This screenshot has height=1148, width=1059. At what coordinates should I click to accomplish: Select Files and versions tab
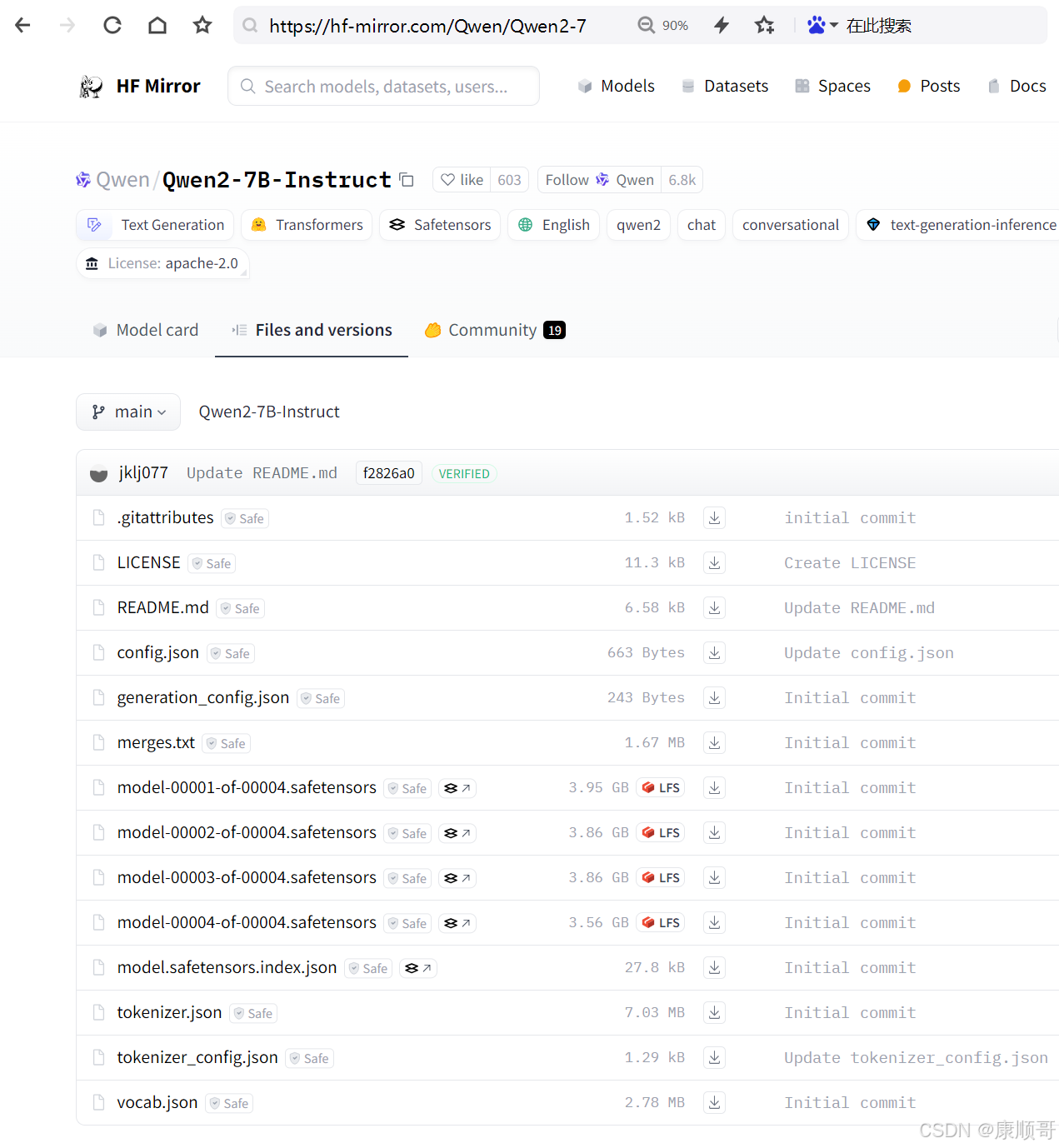tap(312, 330)
